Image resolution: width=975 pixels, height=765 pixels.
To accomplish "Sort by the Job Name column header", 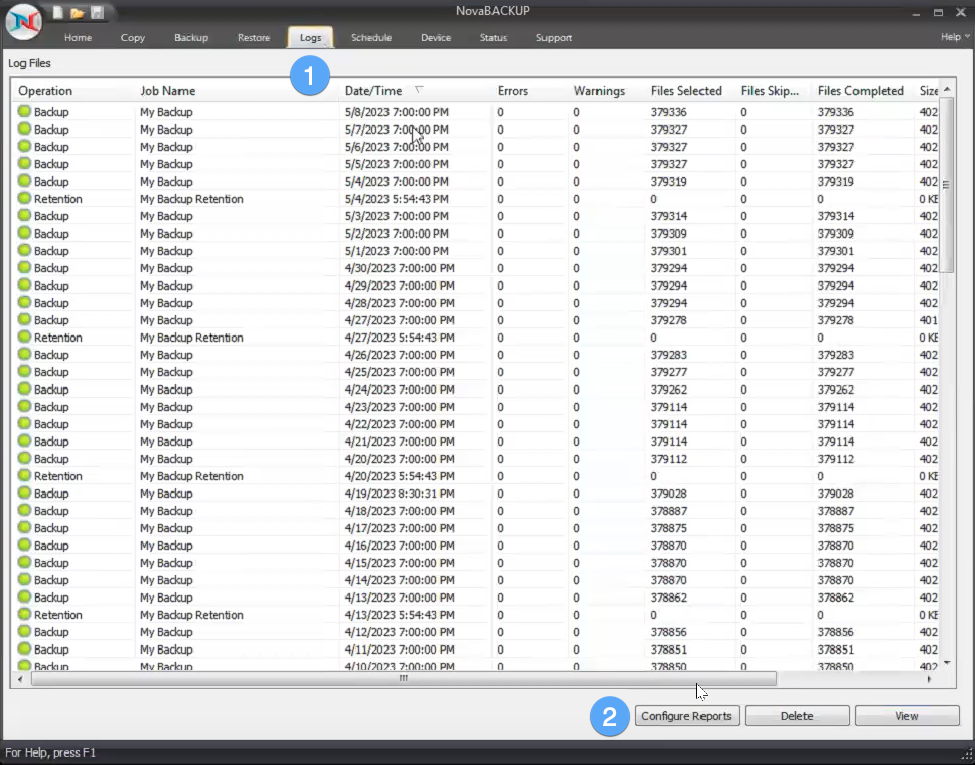I will click(168, 91).
